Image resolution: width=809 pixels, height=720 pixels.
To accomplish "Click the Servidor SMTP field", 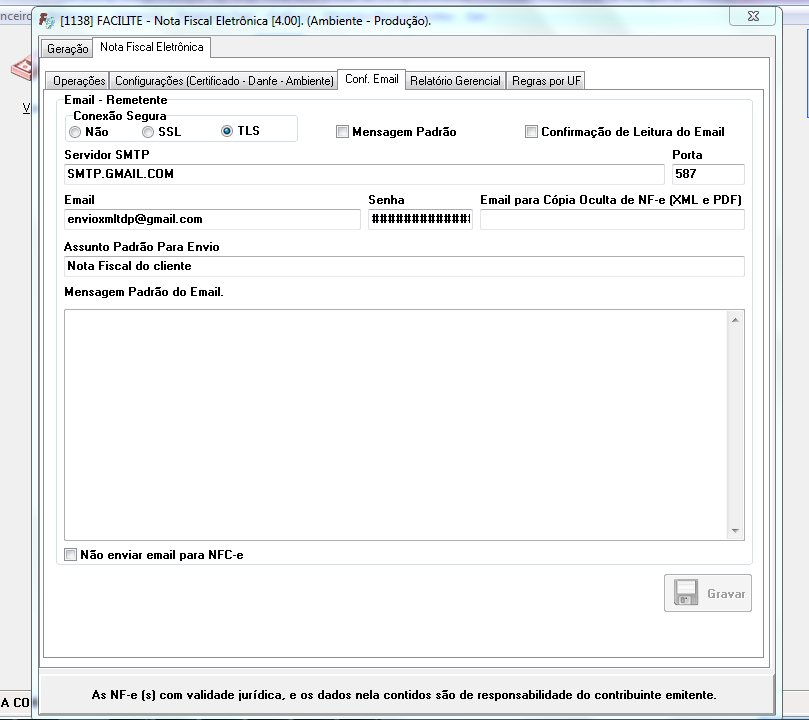I will 363,174.
